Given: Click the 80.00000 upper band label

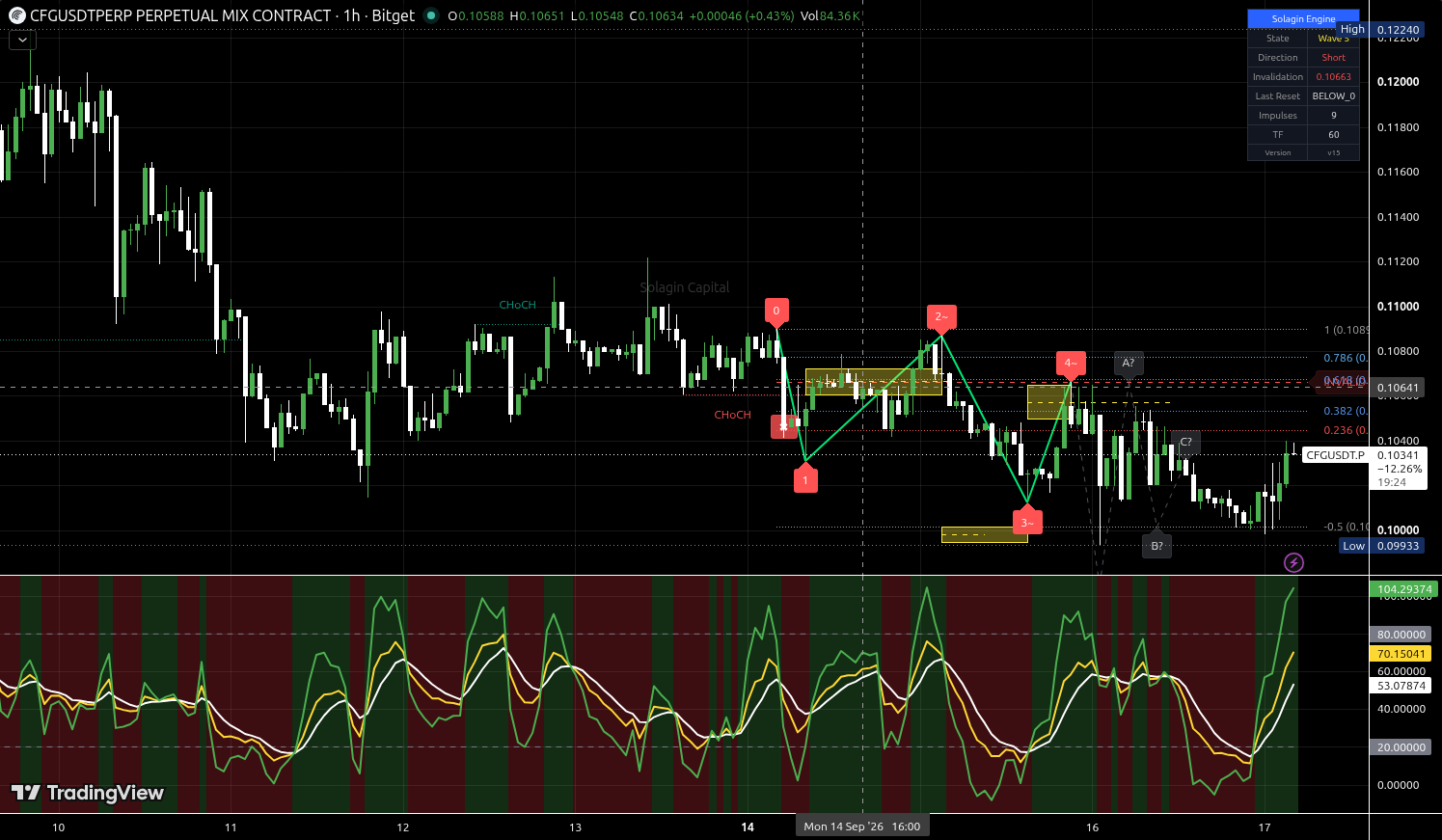Looking at the screenshot, I should 1401,635.
